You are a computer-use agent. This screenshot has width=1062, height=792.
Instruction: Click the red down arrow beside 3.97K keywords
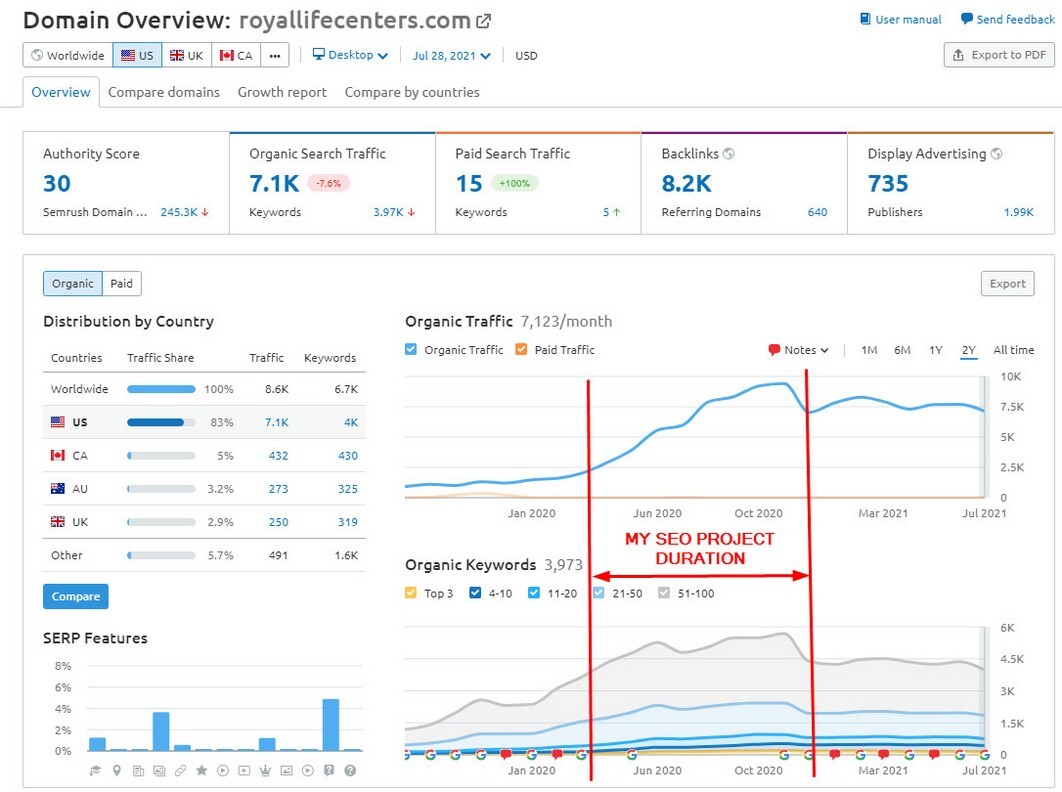coord(411,212)
